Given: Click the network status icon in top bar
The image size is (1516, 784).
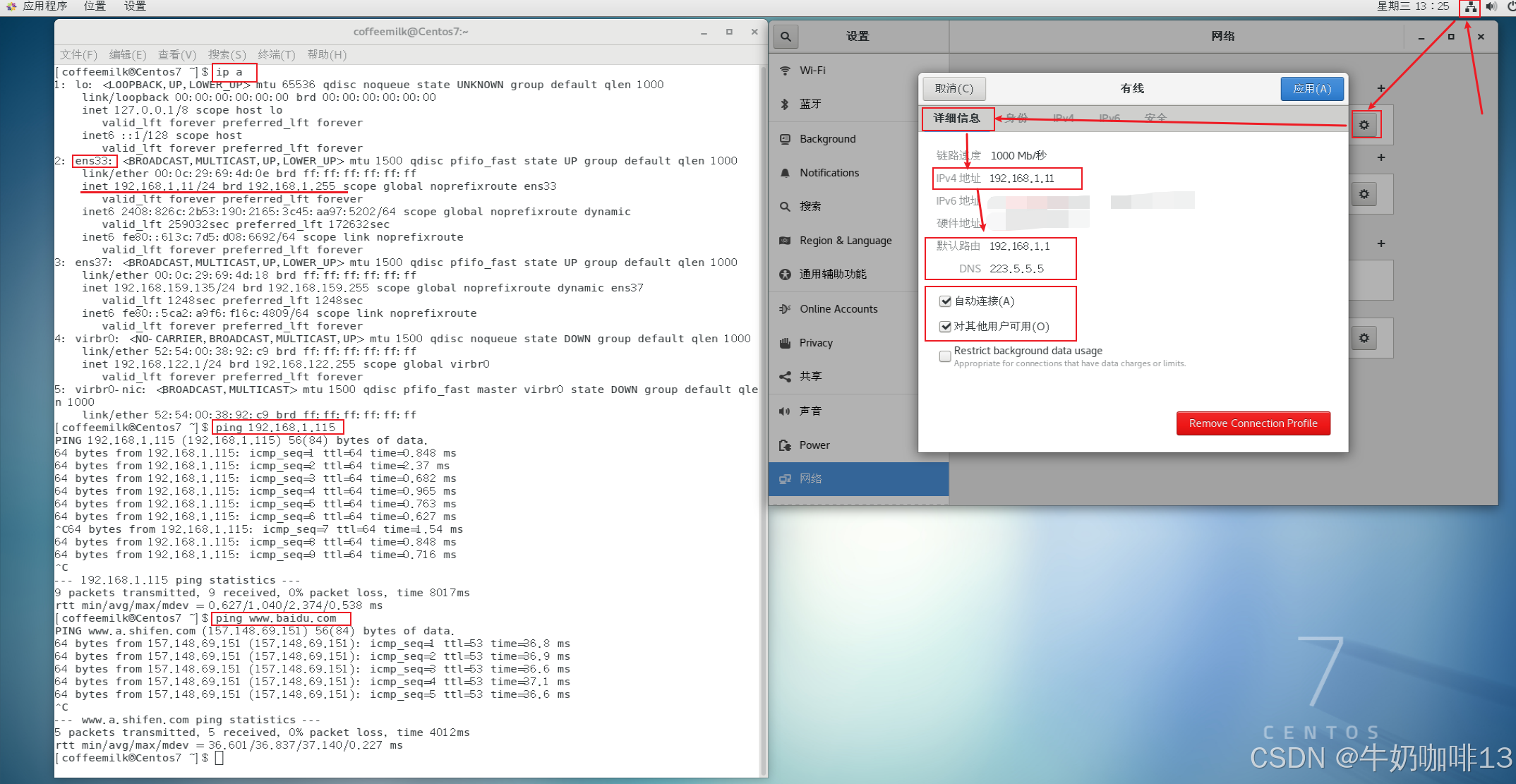Looking at the screenshot, I should [1470, 7].
